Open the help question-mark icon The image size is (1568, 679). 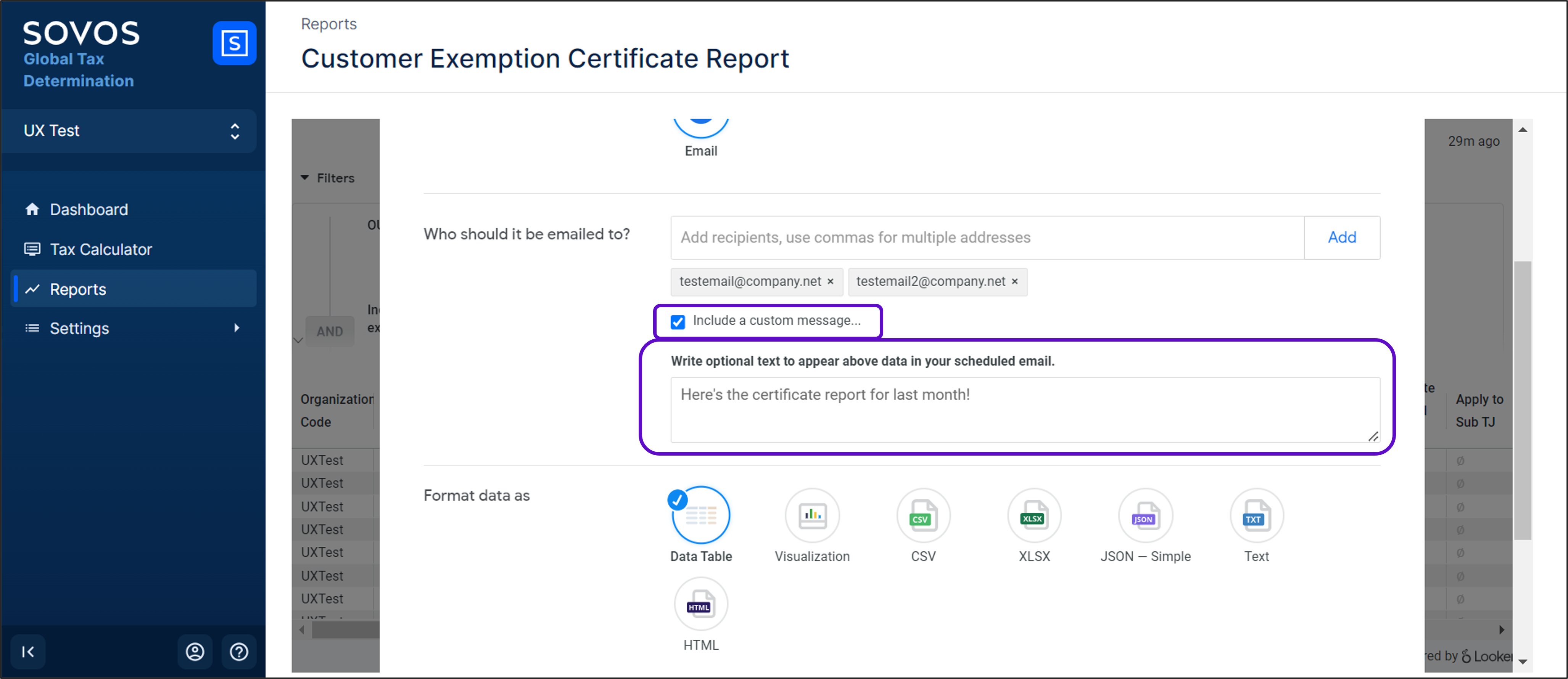[x=238, y=652]
